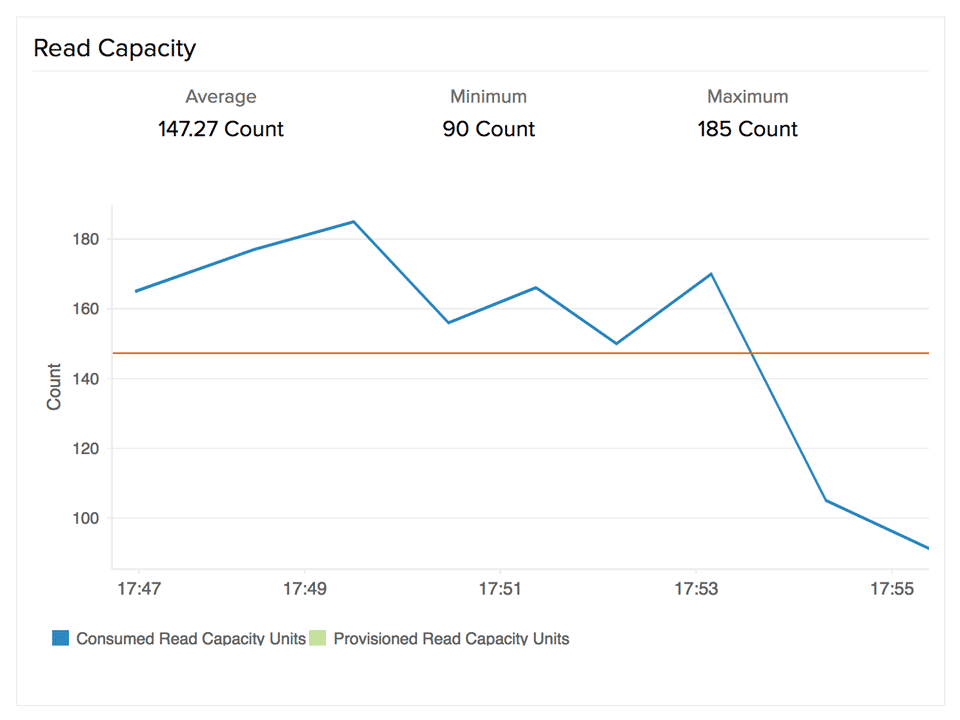Image resolution: width=960 pixels, height=720 pixels.
Task: Toggle the Provisioned Read Capacity Units legend label
Action: [451, 638]
